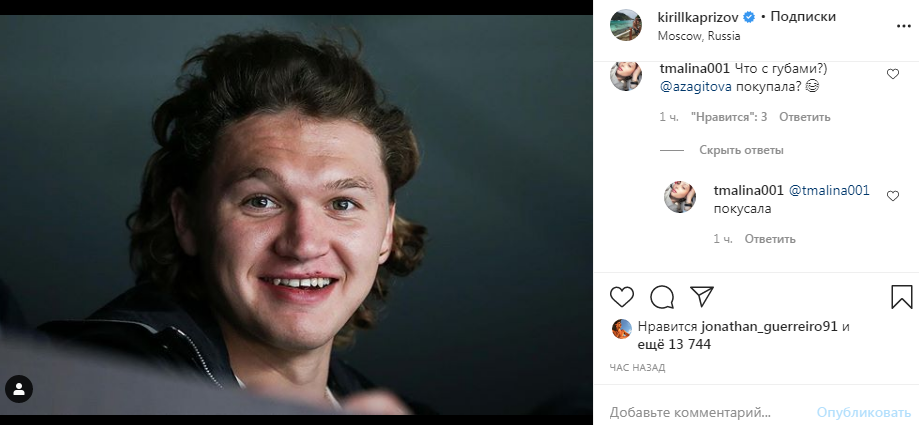Reply to first comment via 'Ответить'
919x425 pixels.
pos(804,117)
